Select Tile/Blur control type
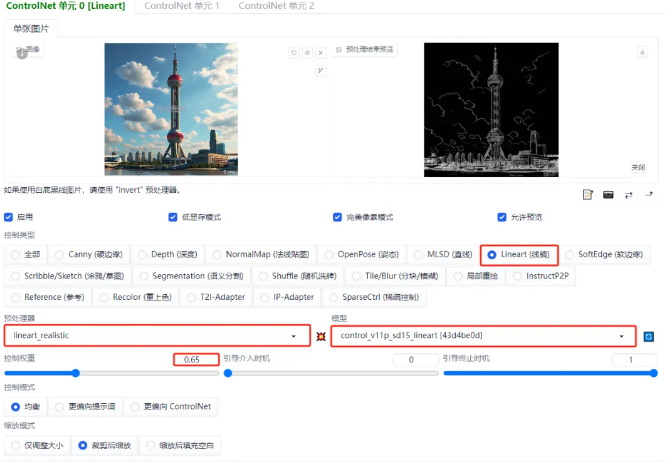The image size is (665, 463). point(395,276)
